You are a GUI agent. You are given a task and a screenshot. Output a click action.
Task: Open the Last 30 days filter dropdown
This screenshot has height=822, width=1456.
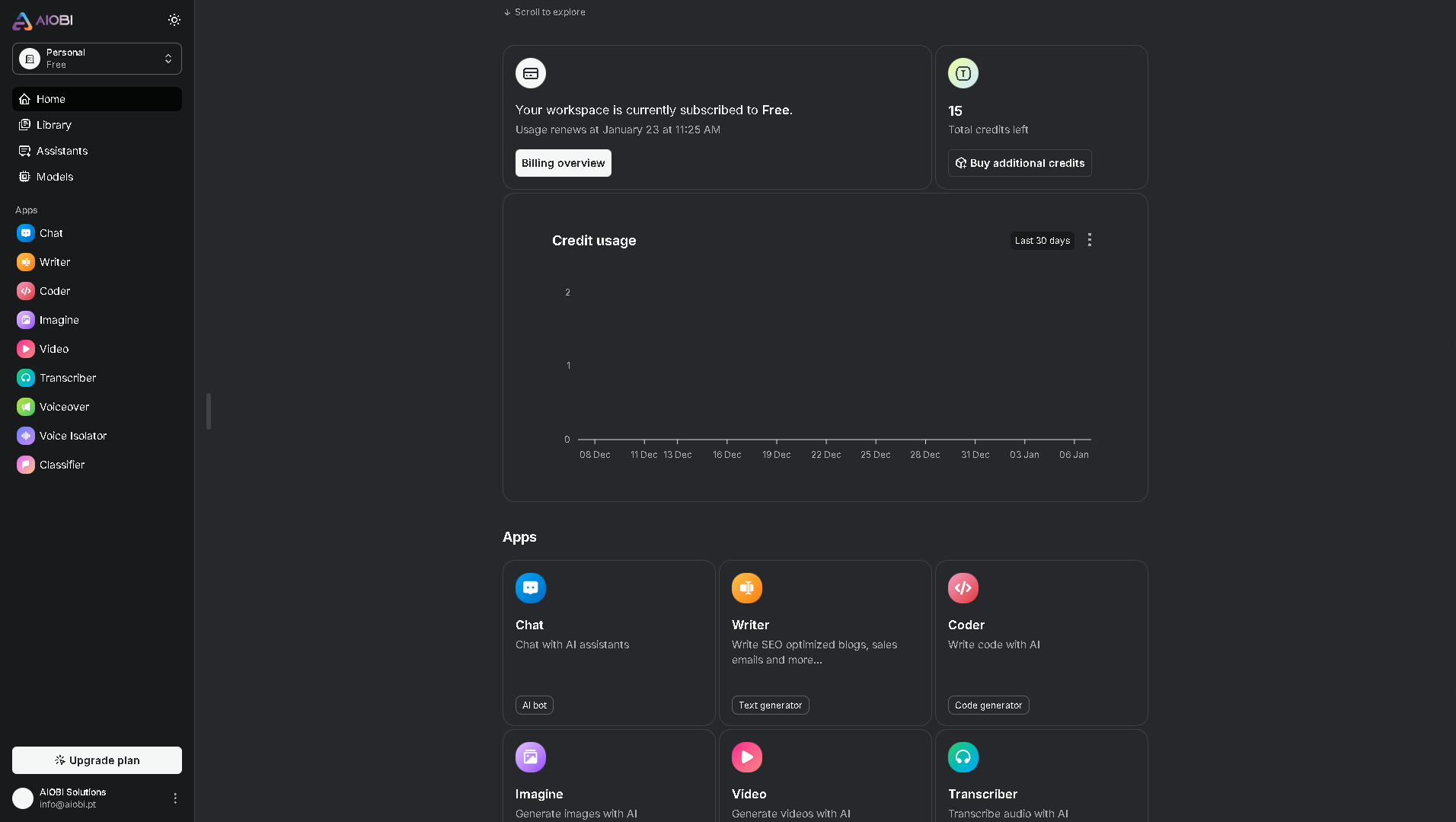coord(1042,241)
